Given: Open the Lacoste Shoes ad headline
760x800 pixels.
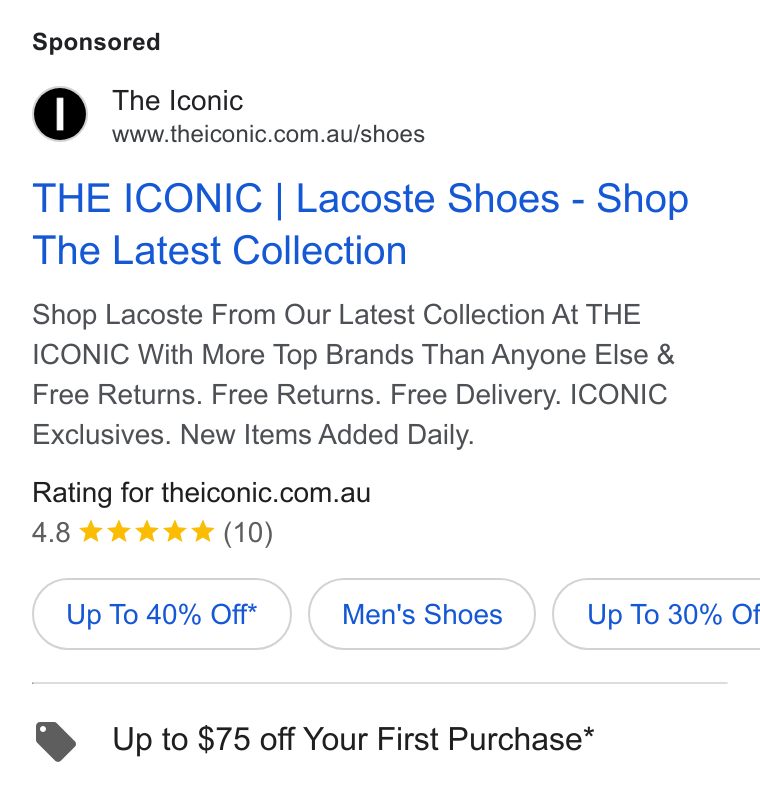Looking at the screenshot, I should [360, 224].
